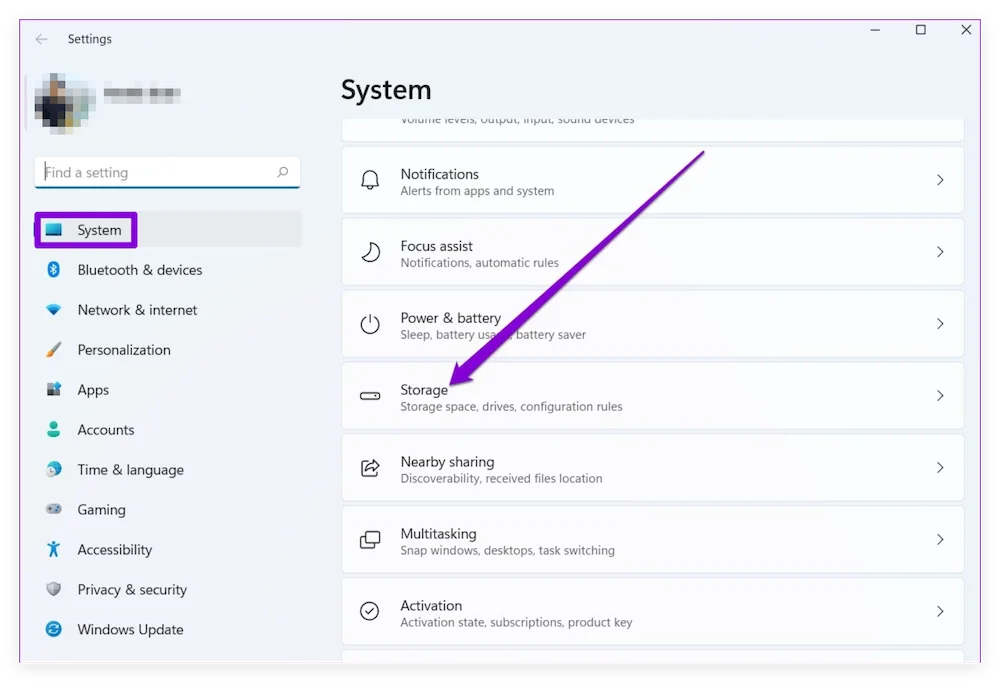Go to Gaming settings
1000x682 pixels.
[168, 510]
